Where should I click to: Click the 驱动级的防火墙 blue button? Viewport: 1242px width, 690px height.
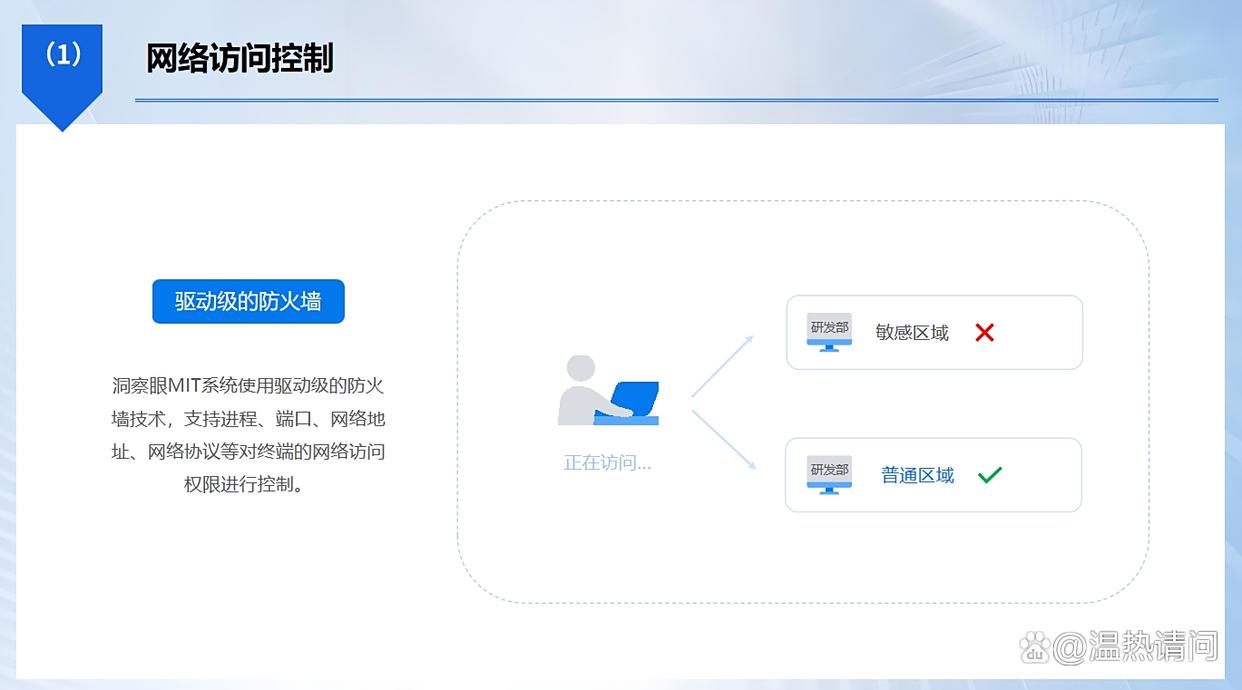(x=248, y=301)
